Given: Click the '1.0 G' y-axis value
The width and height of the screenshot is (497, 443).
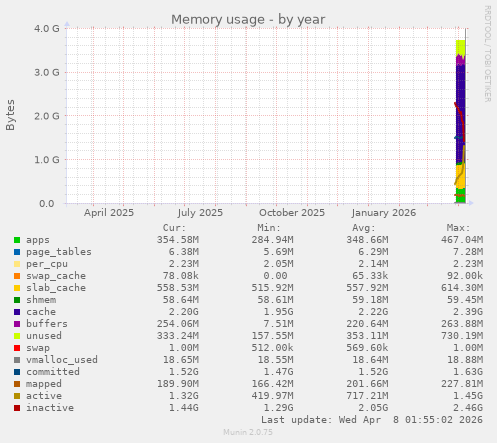Looking at the screenshot, I should pos(47,160).
